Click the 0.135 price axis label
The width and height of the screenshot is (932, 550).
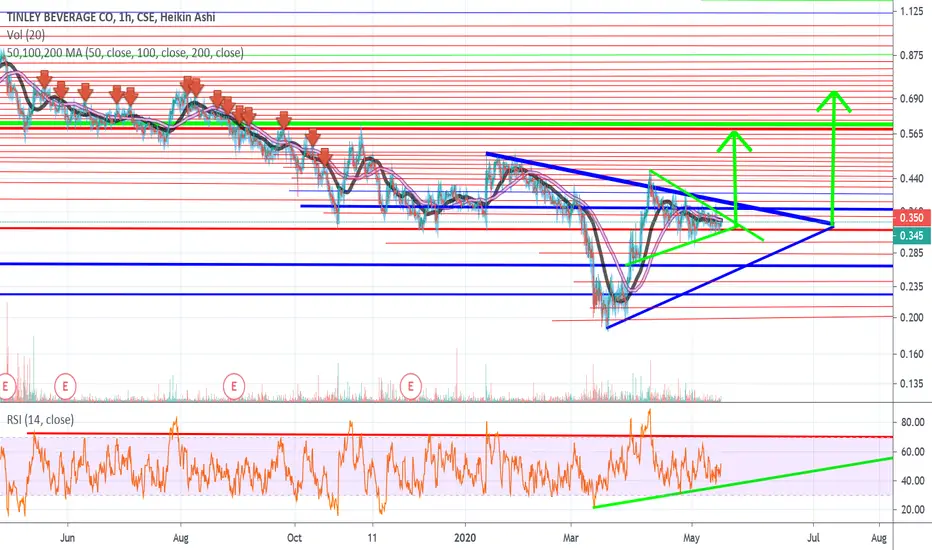(911, 384)
